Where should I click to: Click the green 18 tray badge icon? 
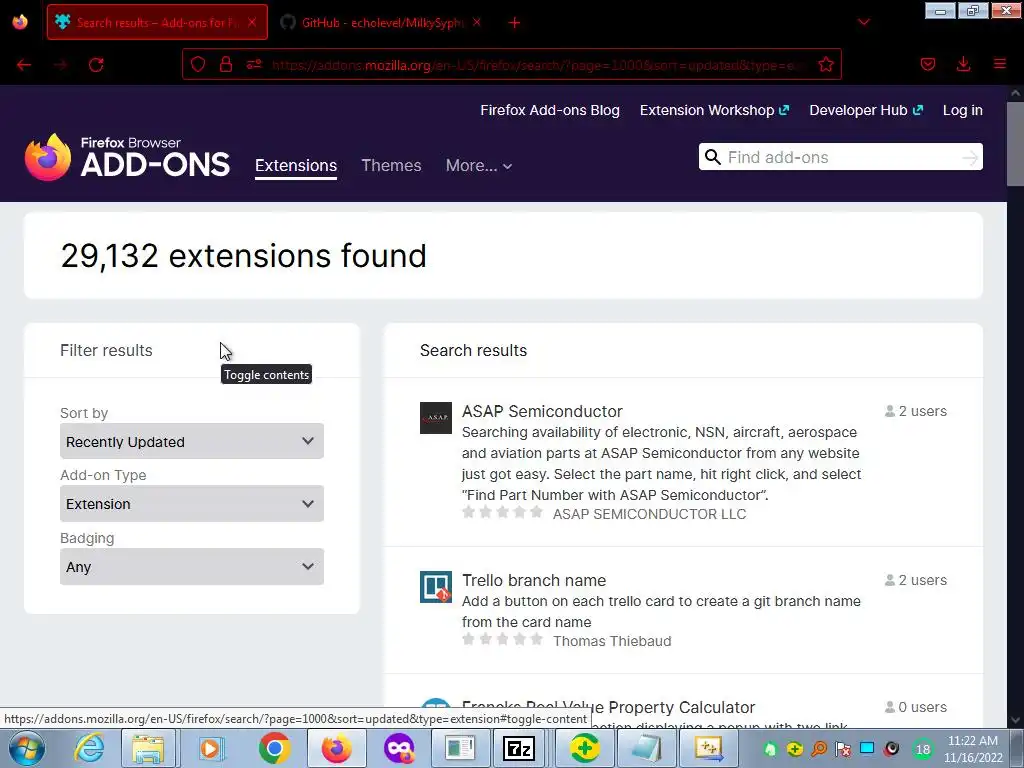pos(923,750)
